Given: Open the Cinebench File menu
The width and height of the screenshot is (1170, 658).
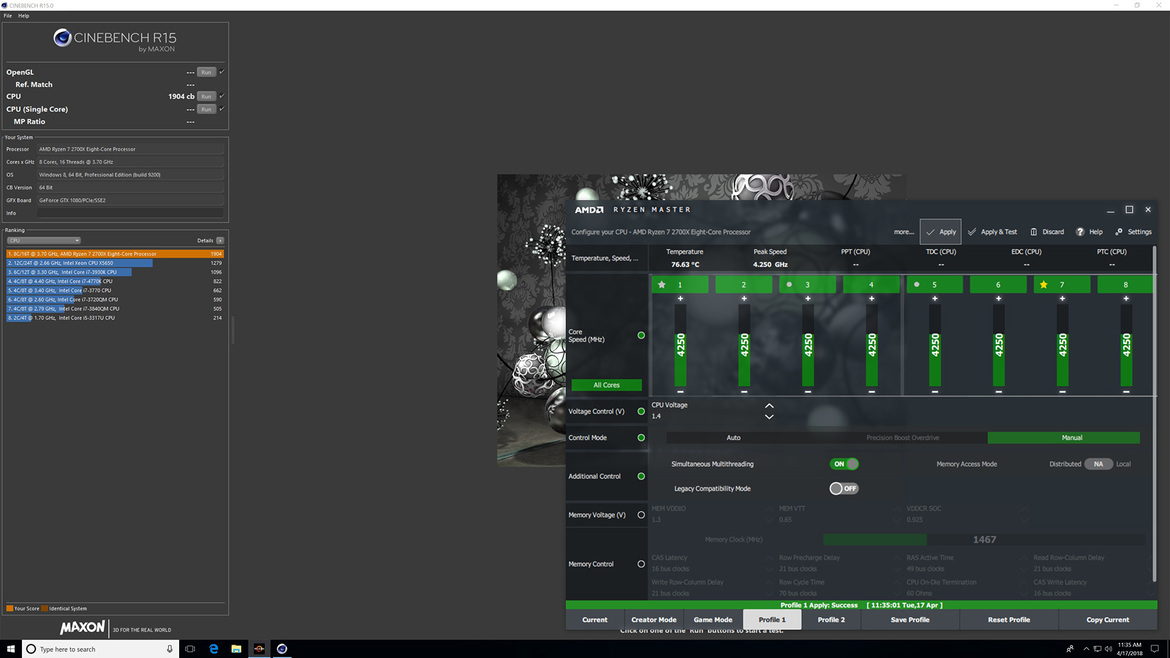Looking at the screenshot, I should pos(7,16).
